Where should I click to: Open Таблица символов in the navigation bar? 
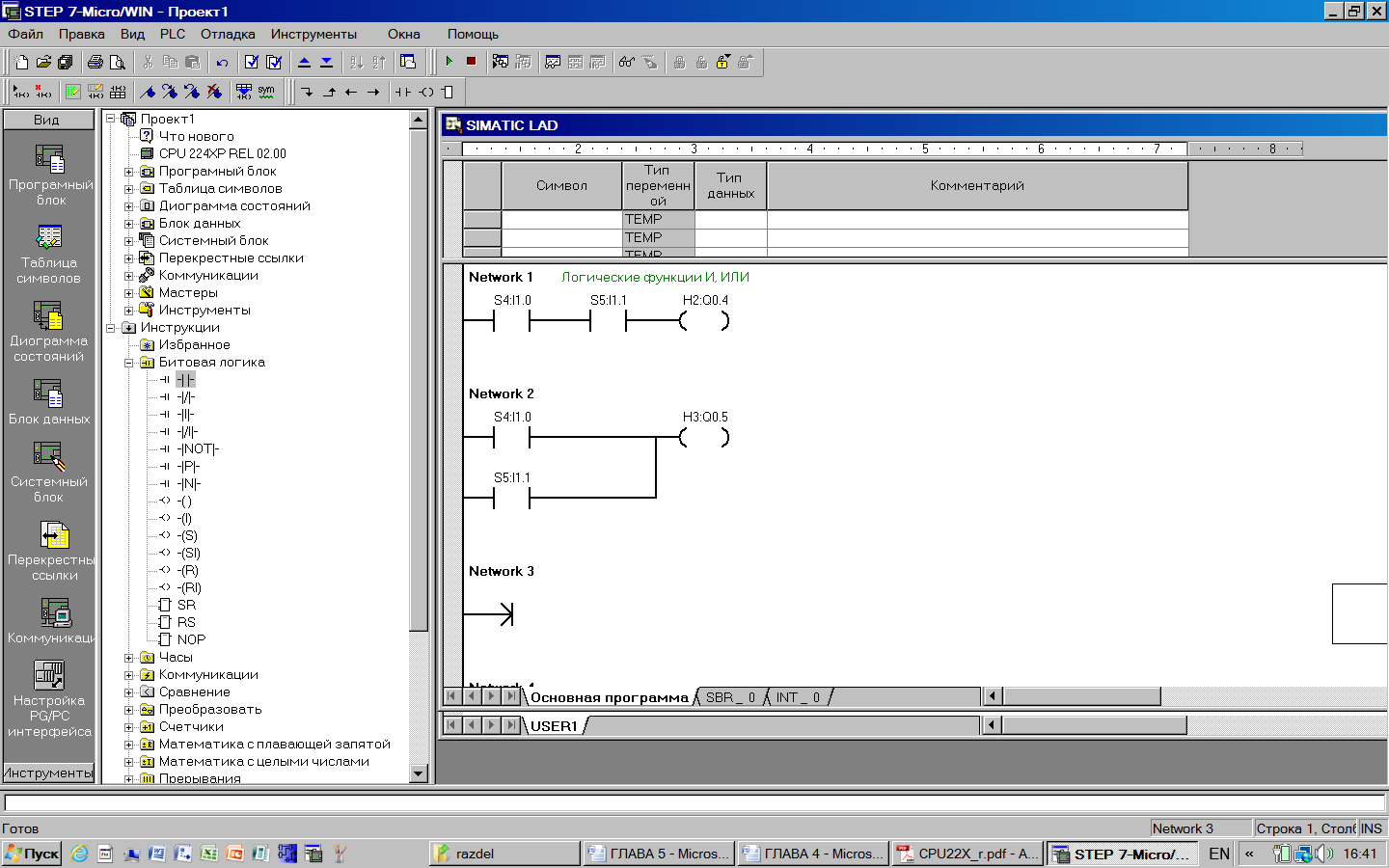[49, 254]
